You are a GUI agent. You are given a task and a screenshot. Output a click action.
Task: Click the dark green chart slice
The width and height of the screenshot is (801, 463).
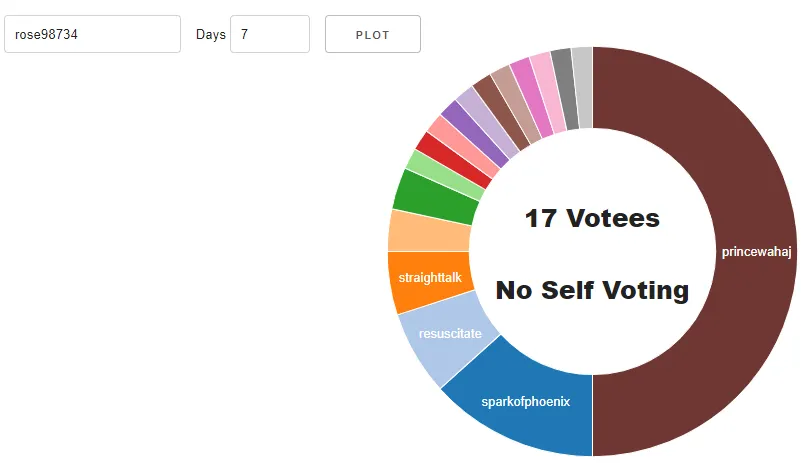[x=437, y=198]
